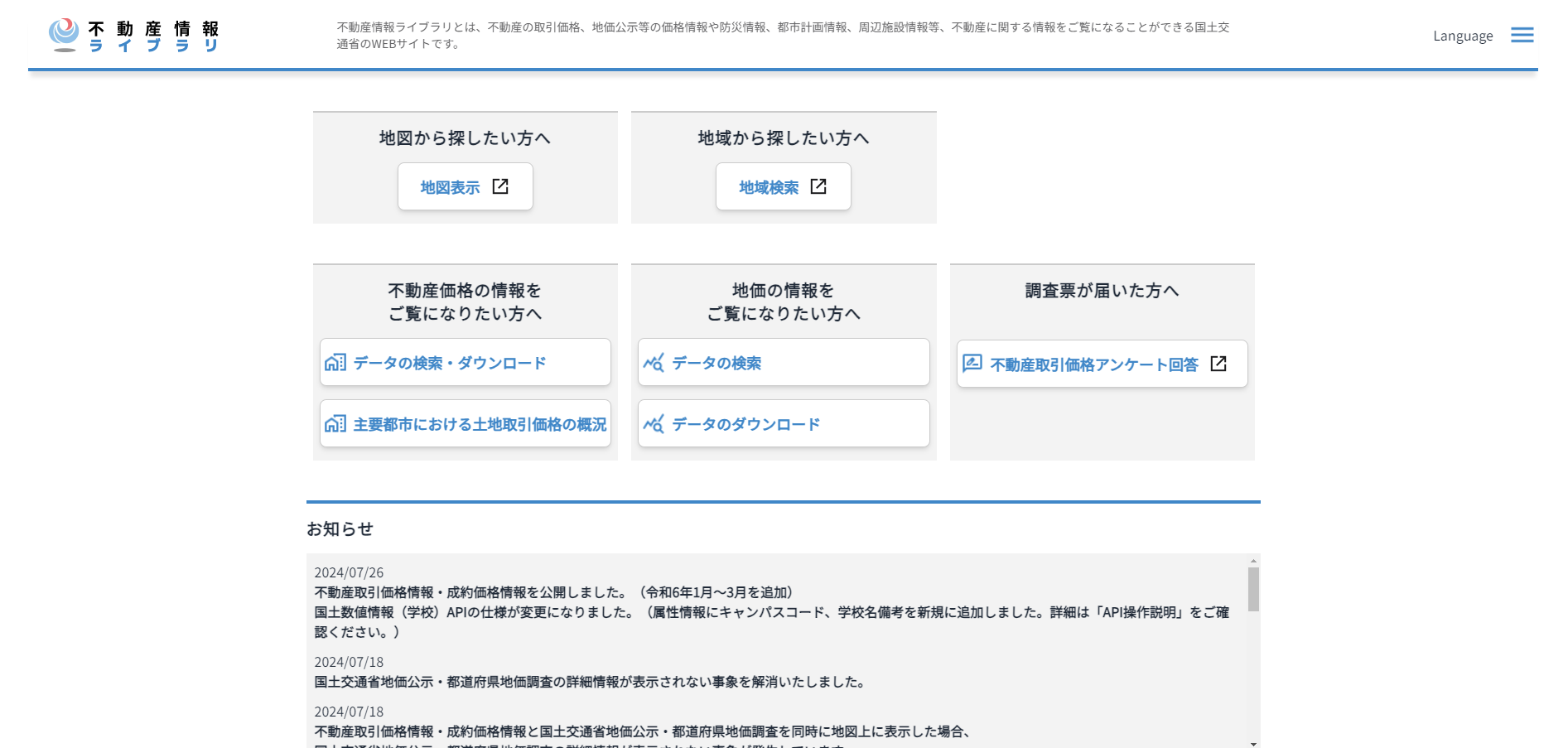Click external-link icon beside 地図表示
The height and width of the screenshot is (748, 1568).
500,186
